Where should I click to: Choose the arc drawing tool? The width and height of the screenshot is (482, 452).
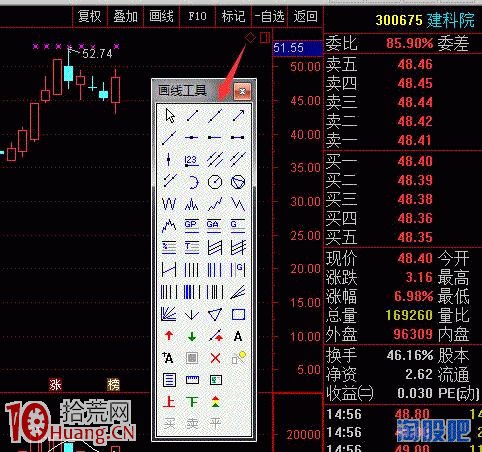click(193, 182)
